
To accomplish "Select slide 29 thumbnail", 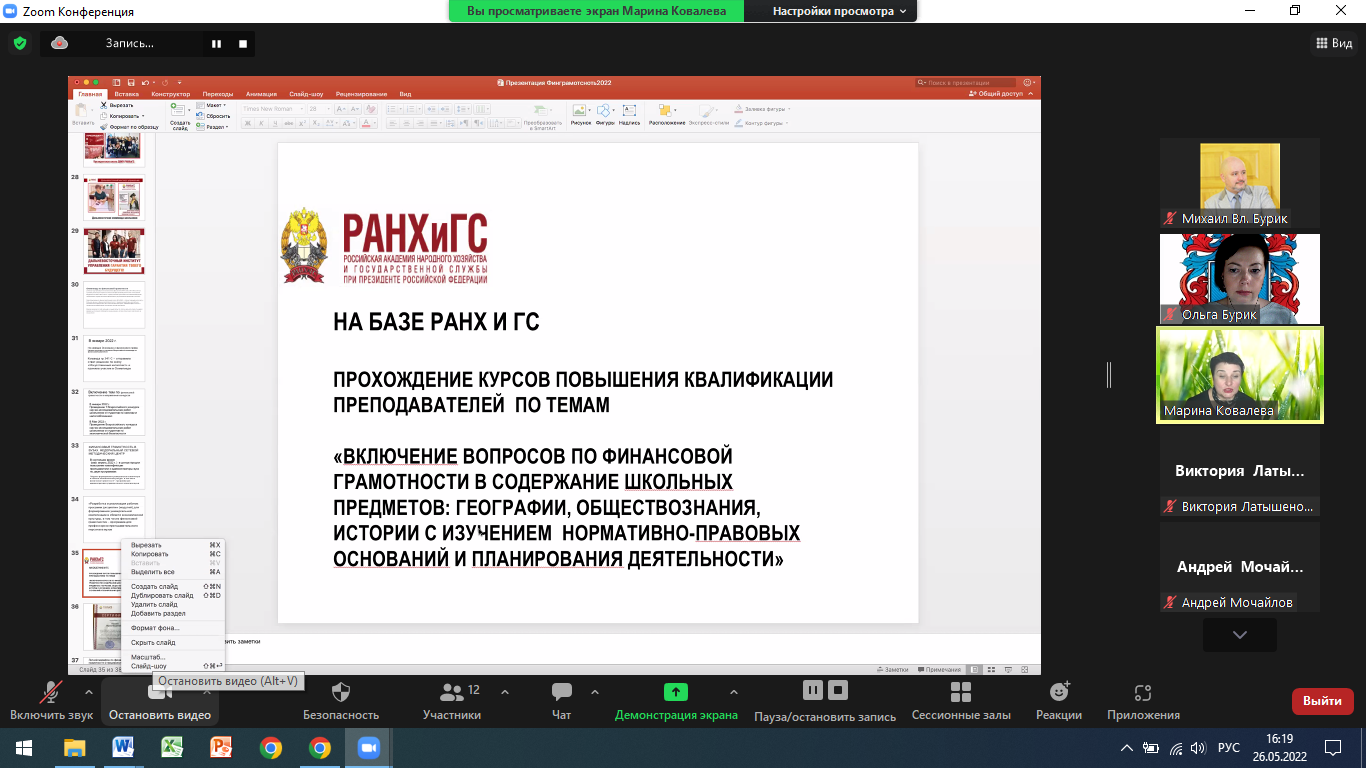I will [114, 251].
